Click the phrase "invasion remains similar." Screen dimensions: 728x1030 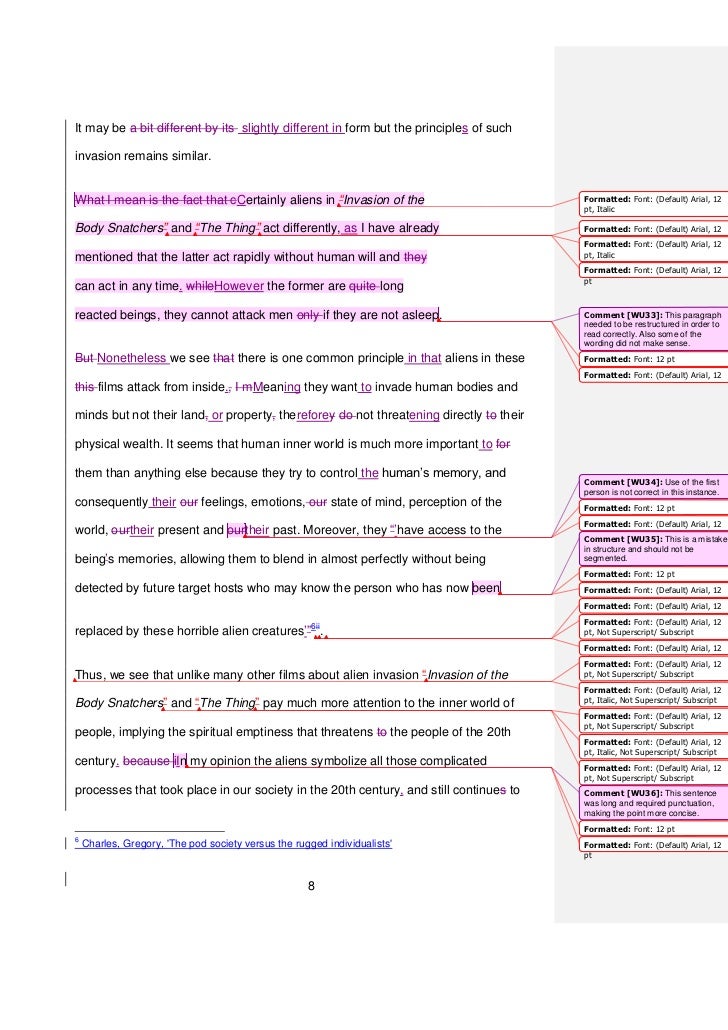click(143, 156)
